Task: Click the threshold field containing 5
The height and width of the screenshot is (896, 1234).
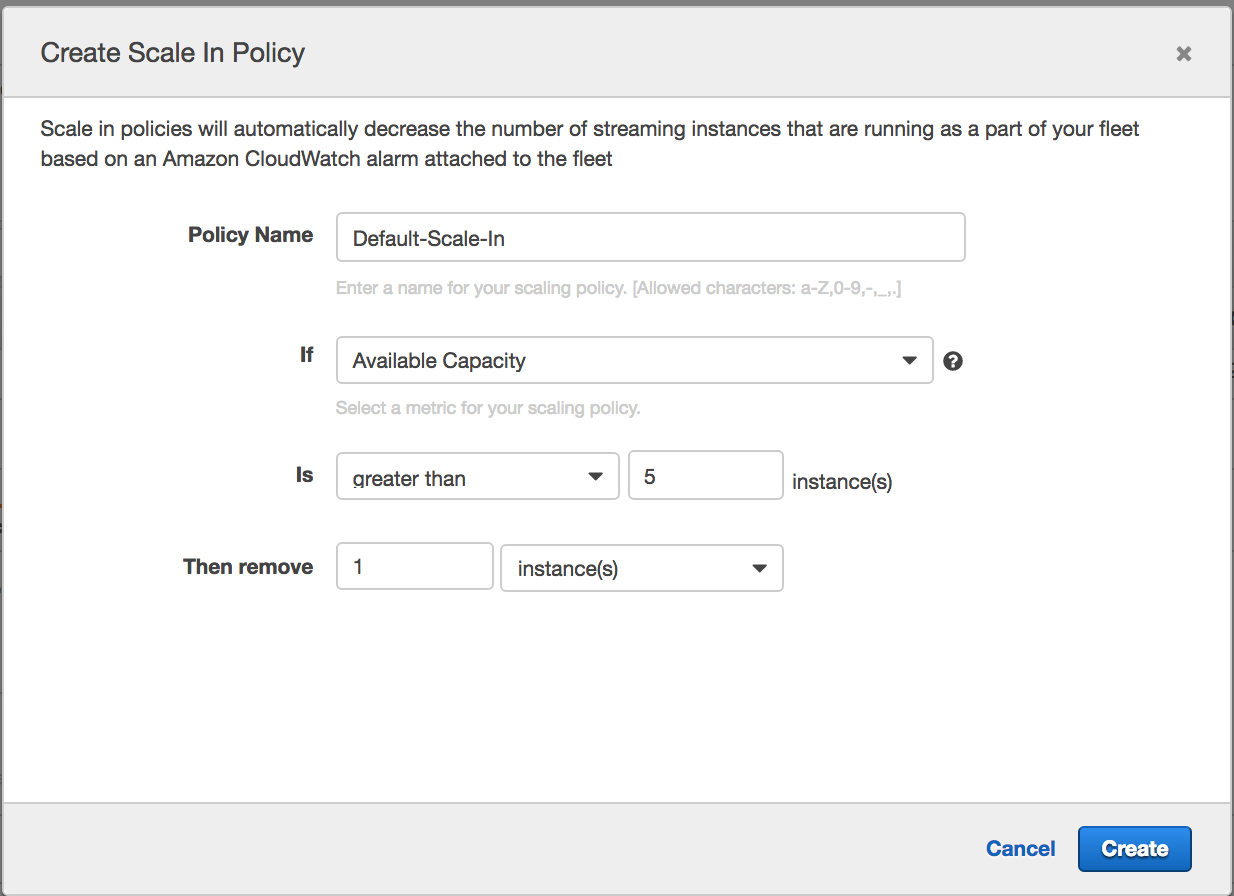Action: coord(705,476)
